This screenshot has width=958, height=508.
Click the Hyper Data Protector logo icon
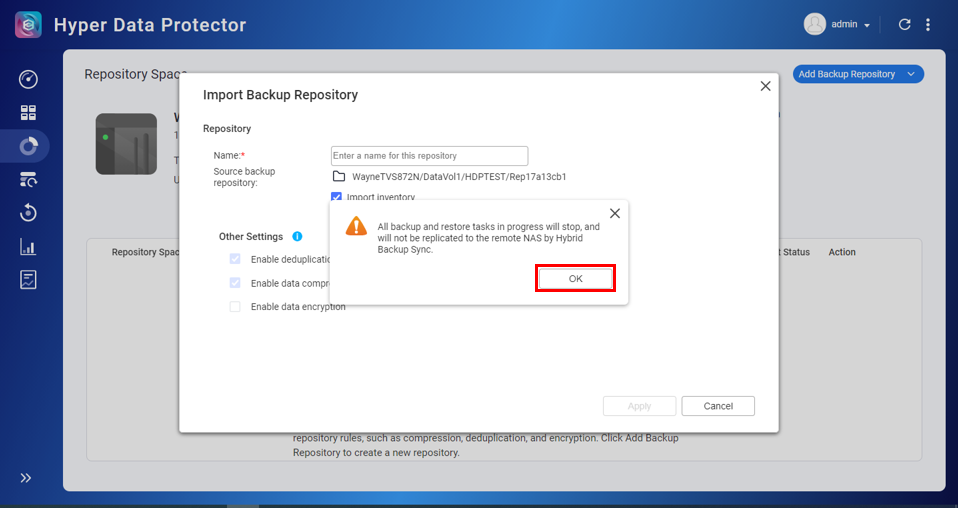pos(28,24)
